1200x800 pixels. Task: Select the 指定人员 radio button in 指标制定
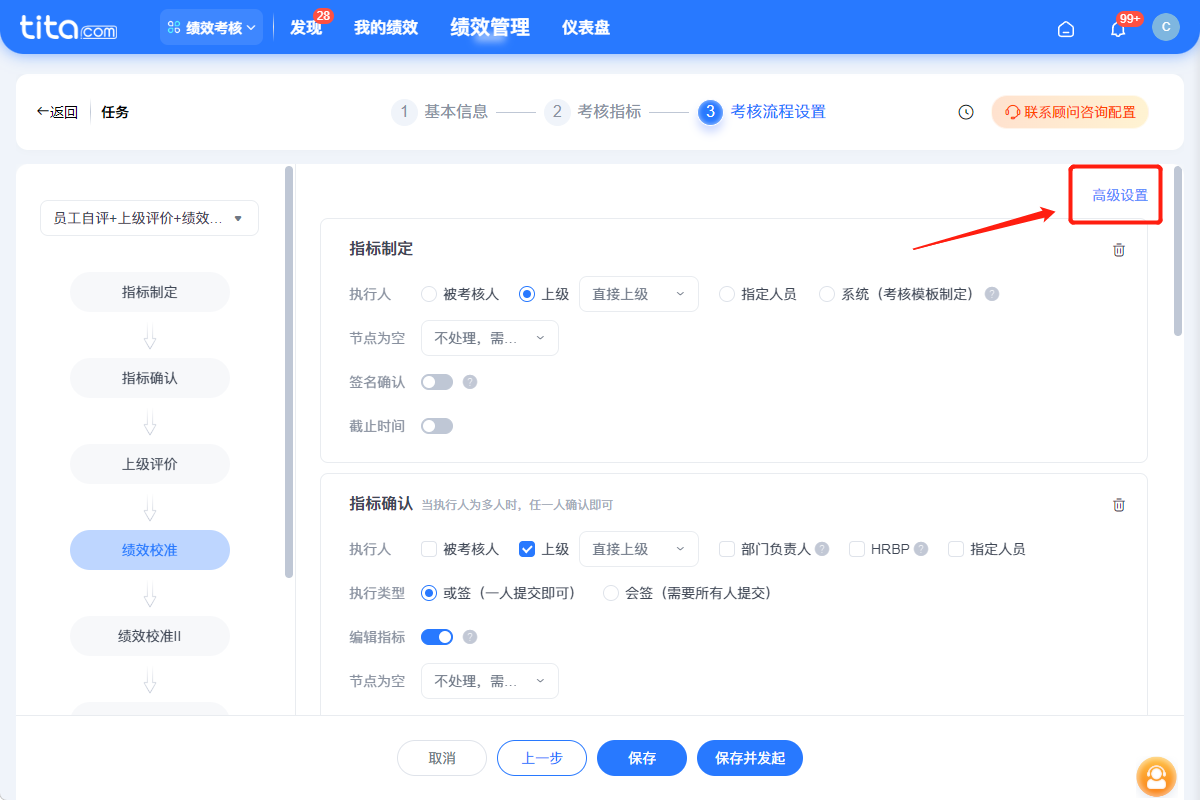pyautogui.click(x=726, y=293)
